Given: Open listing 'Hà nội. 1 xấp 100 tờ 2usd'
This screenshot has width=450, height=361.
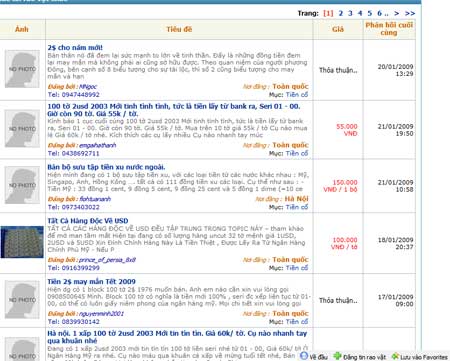Looking at the screenshot, I should pyautogui.click(x=177, y=337).
